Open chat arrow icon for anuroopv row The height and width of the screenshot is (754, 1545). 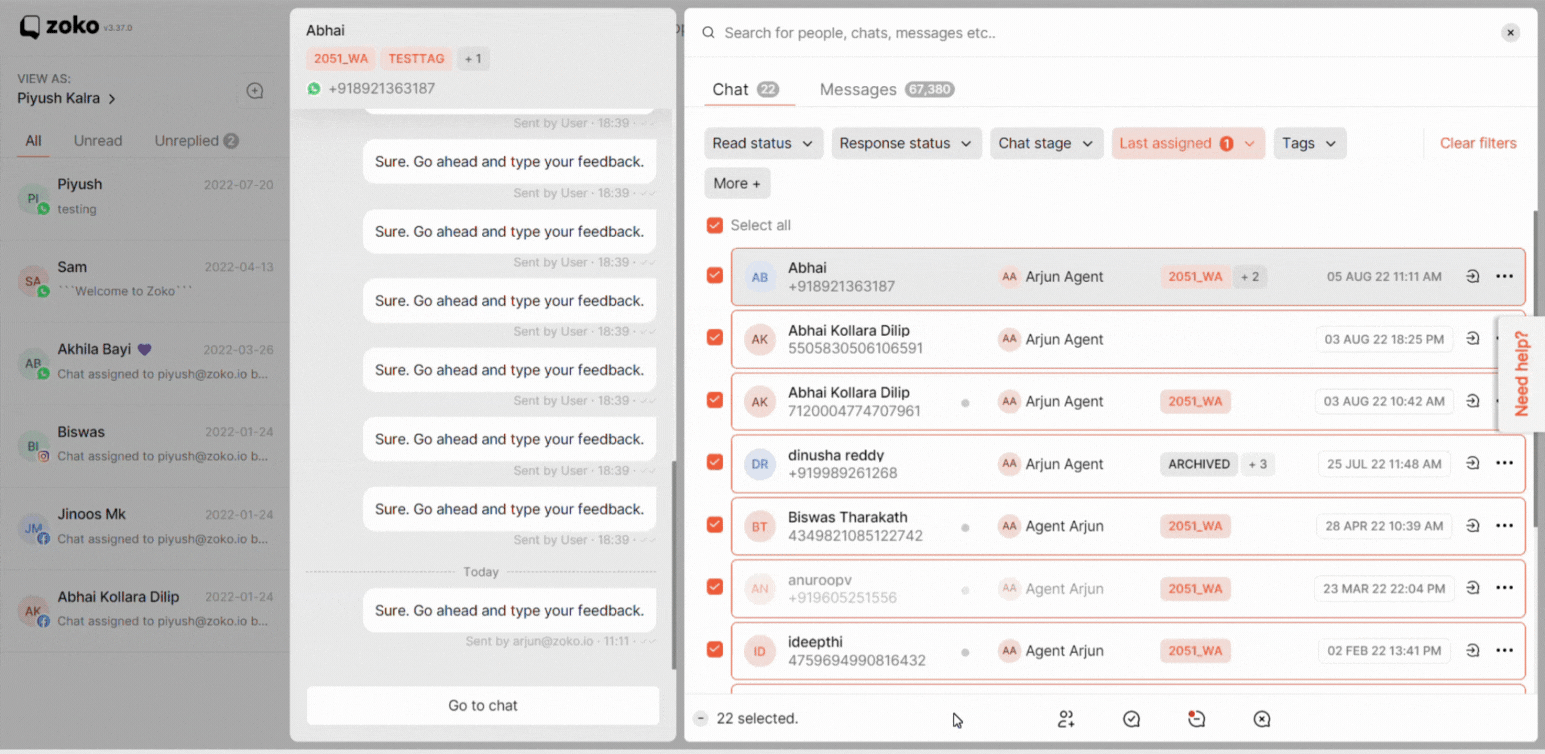click(1472, 588)
